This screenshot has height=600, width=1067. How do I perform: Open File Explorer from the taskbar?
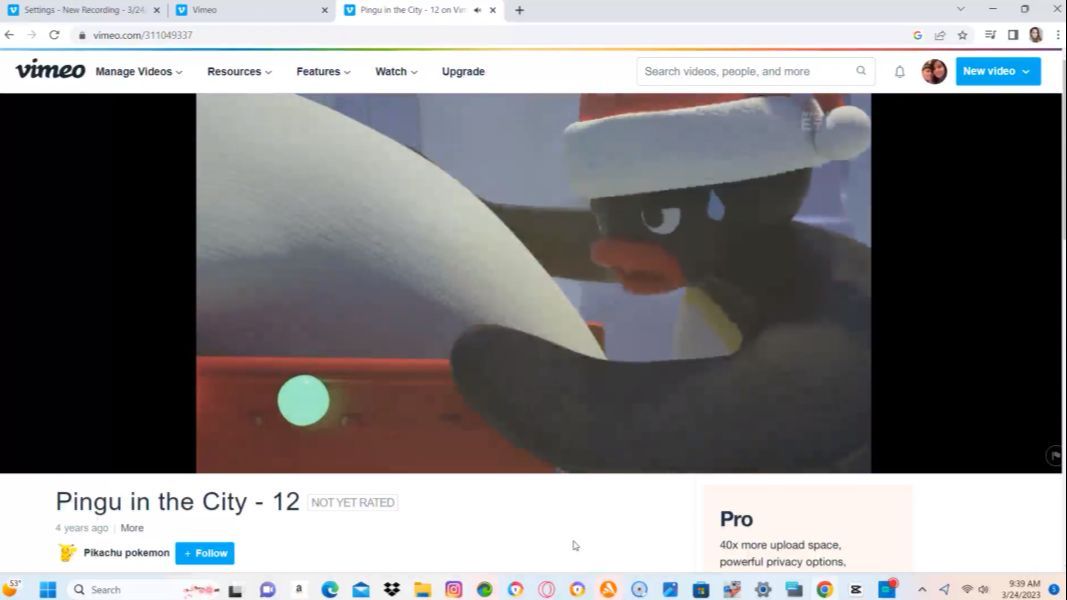(423, 589)
